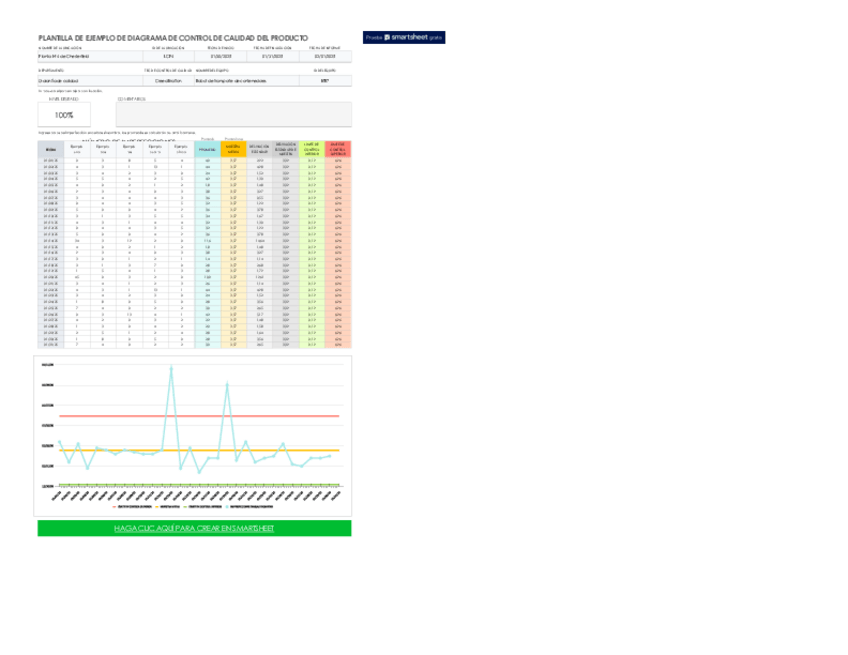This screenshot has height=655, width=848.
Task: Click the empty comments box
Action: [234, 115]
